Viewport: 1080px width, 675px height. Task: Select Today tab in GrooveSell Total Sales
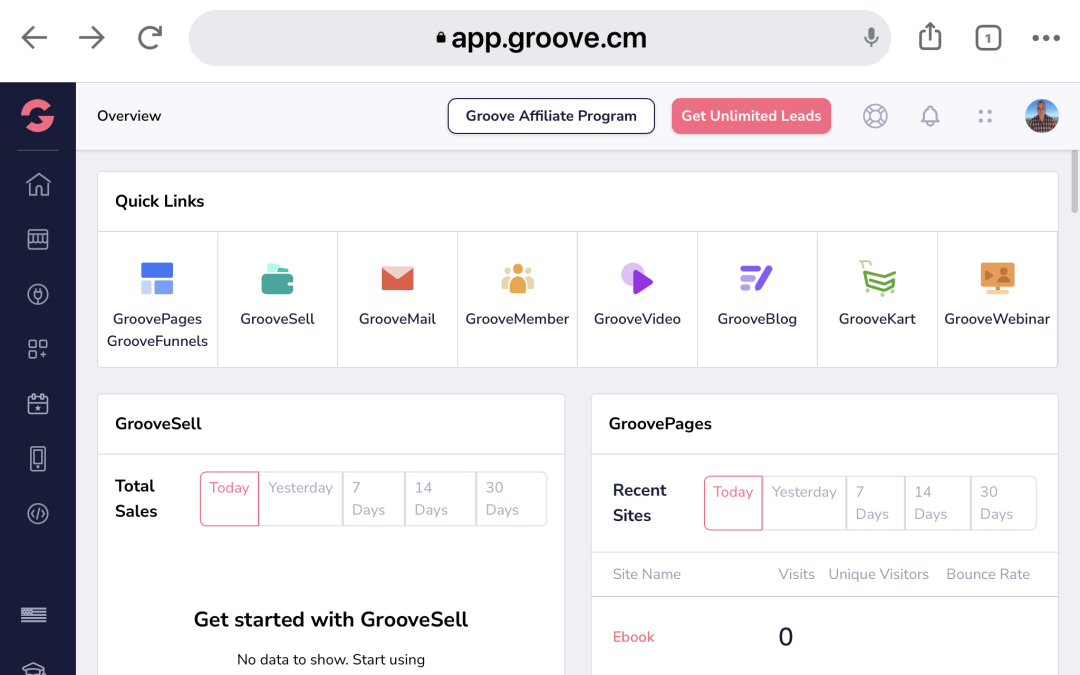(229, 499)
